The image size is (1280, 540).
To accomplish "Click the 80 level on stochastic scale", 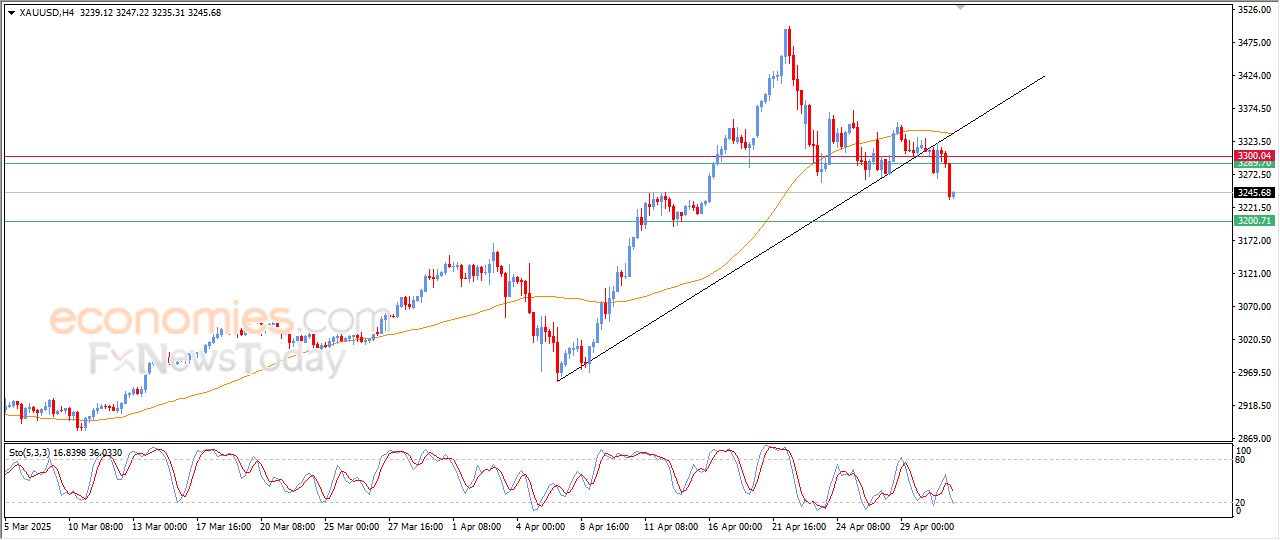I will pyautogui.click(x=1241, y=461).
